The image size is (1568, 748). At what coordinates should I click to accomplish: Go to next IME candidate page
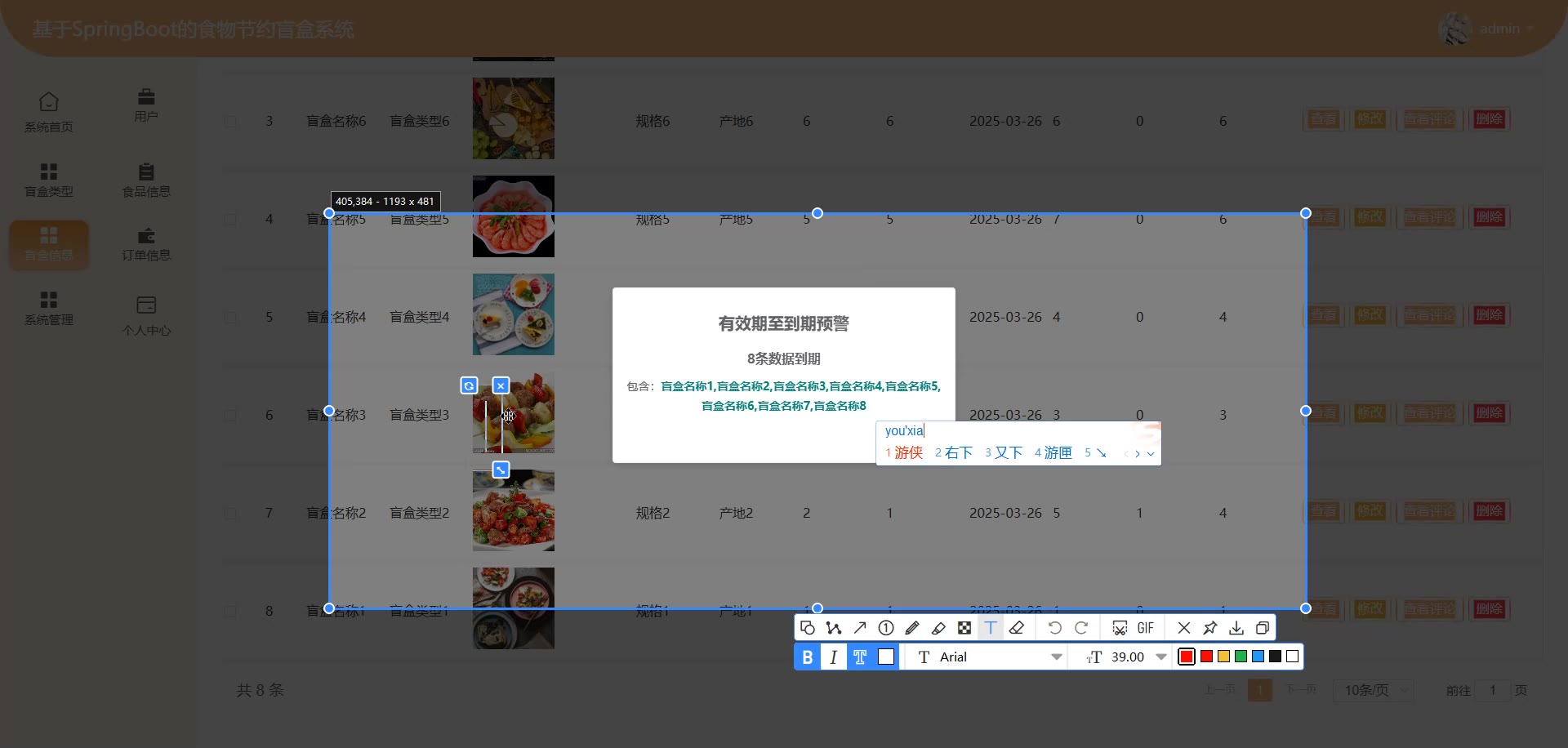click(1138, 454)
